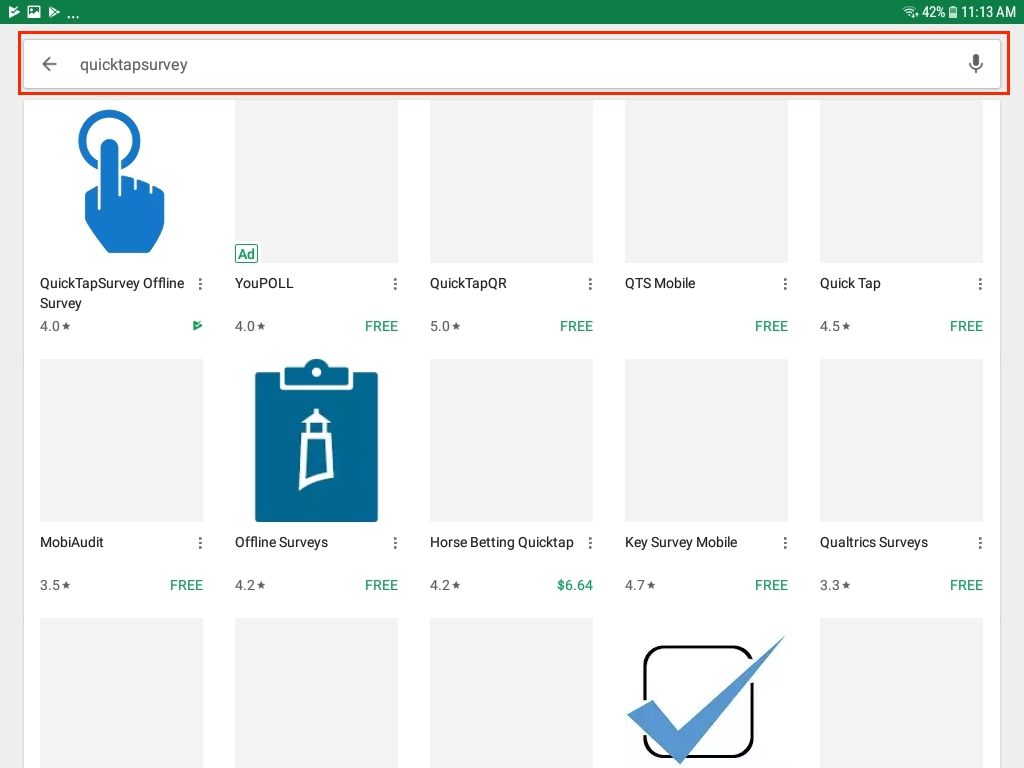This screenshot has height=768, width=1024.
Task: Open overflow menu for QTS Mobile
Action: coord(785,283)
